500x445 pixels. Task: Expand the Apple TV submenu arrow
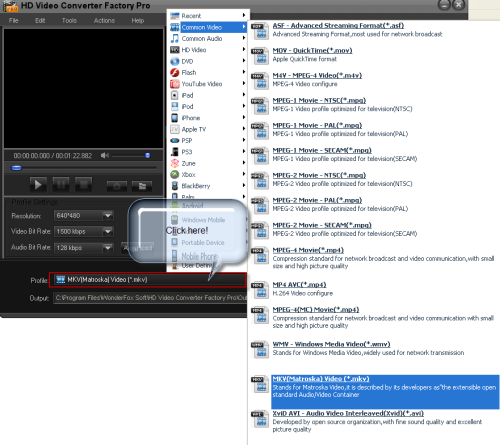[244, 129]
